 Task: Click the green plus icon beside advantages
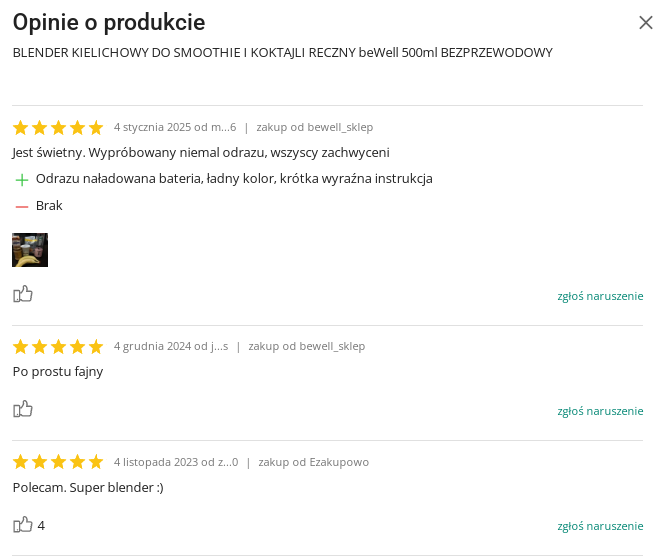coord(21,180)
